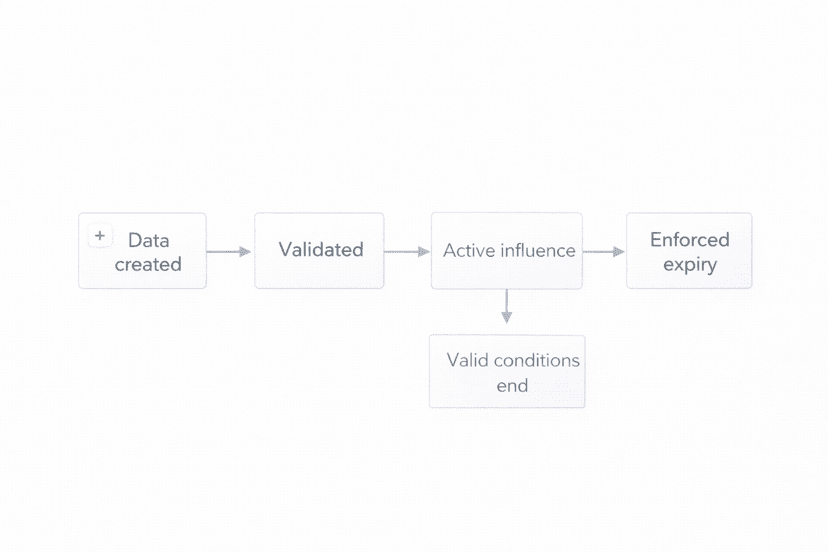Click the "Valid conditions end" text label
The width and height of the screenshot is (828, 552).
pyautogui.click(x=513, y=372)
